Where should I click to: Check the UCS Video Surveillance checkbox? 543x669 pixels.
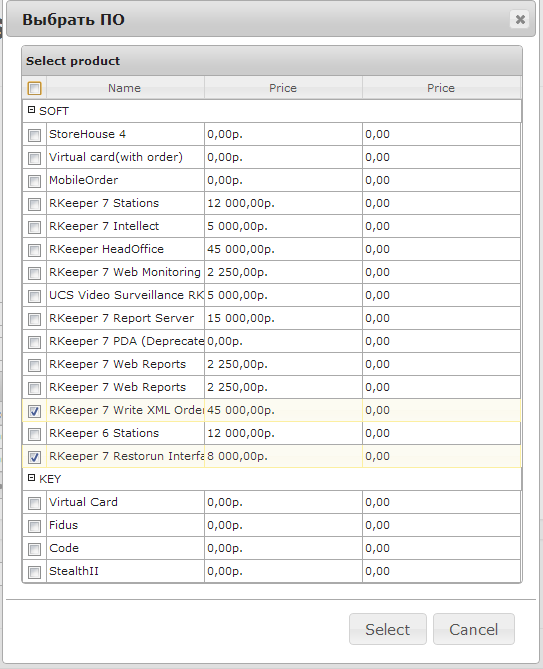(35, 297)
